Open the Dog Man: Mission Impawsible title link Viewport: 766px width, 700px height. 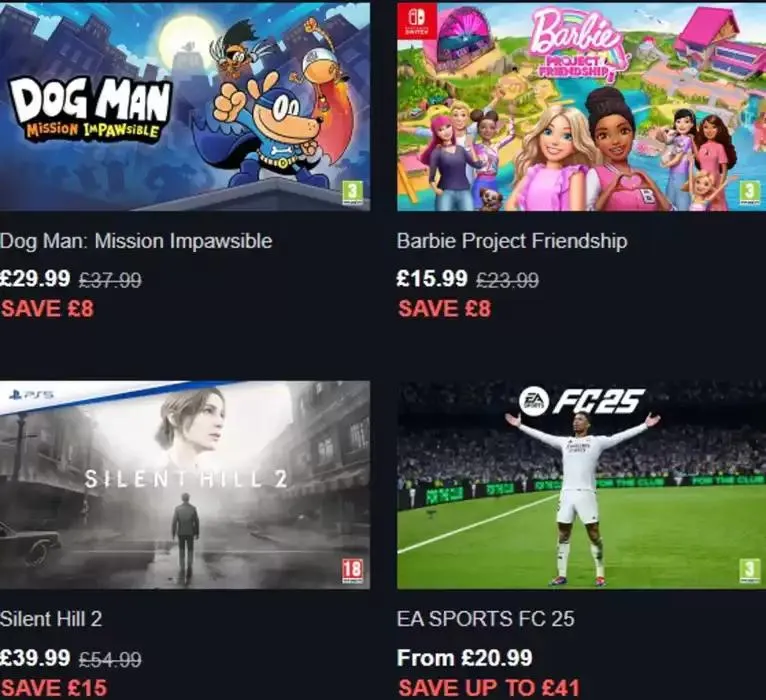(x=136, y=241)
